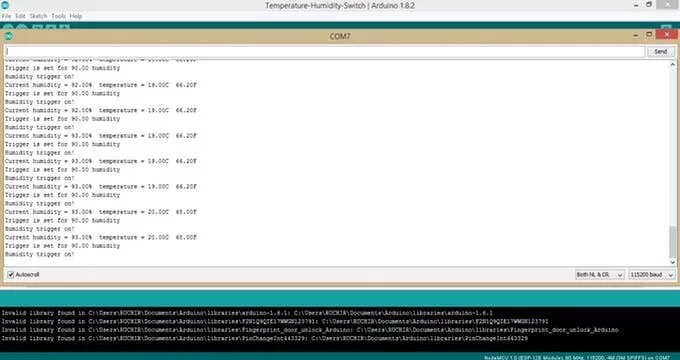The height and width of the screenshot is (360, 680).
Task: Click the NodeMCU 1.0 board status bar text
Action: pos(577,357)
